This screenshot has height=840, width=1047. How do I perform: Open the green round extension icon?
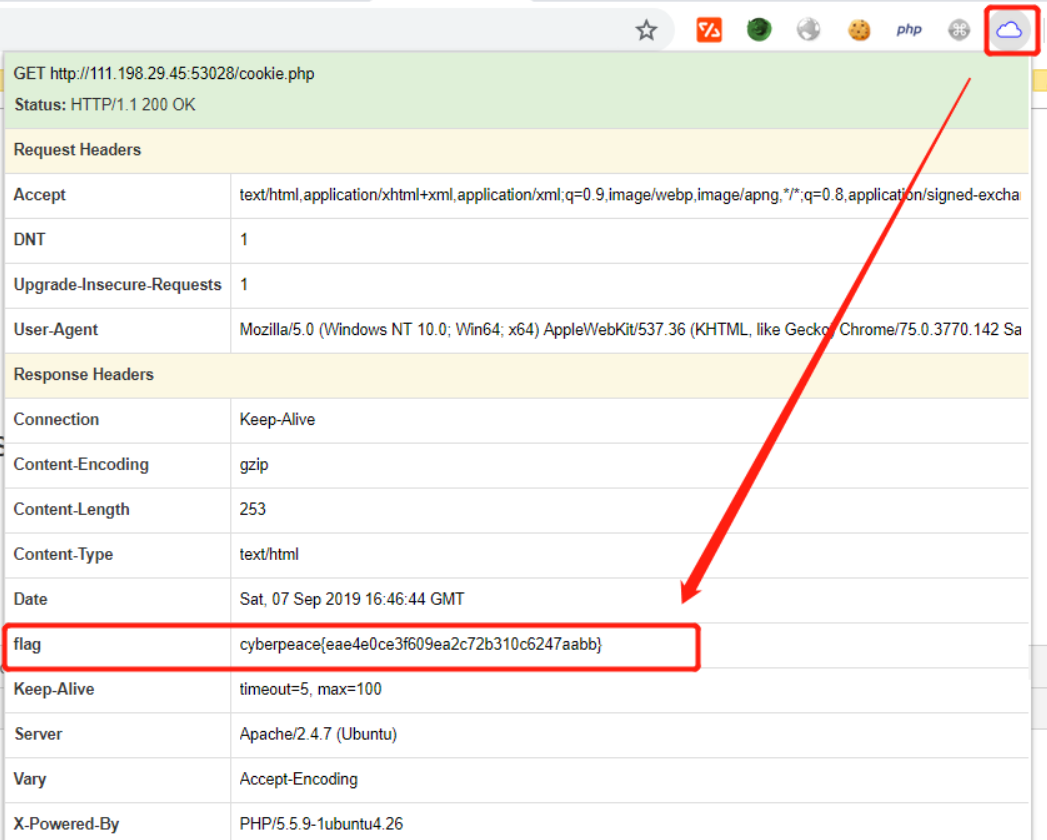click(x=759, y=29)
